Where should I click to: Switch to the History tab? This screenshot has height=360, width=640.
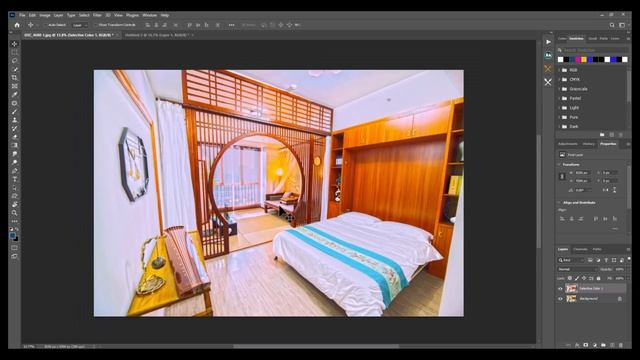click(x=589, y=144)
